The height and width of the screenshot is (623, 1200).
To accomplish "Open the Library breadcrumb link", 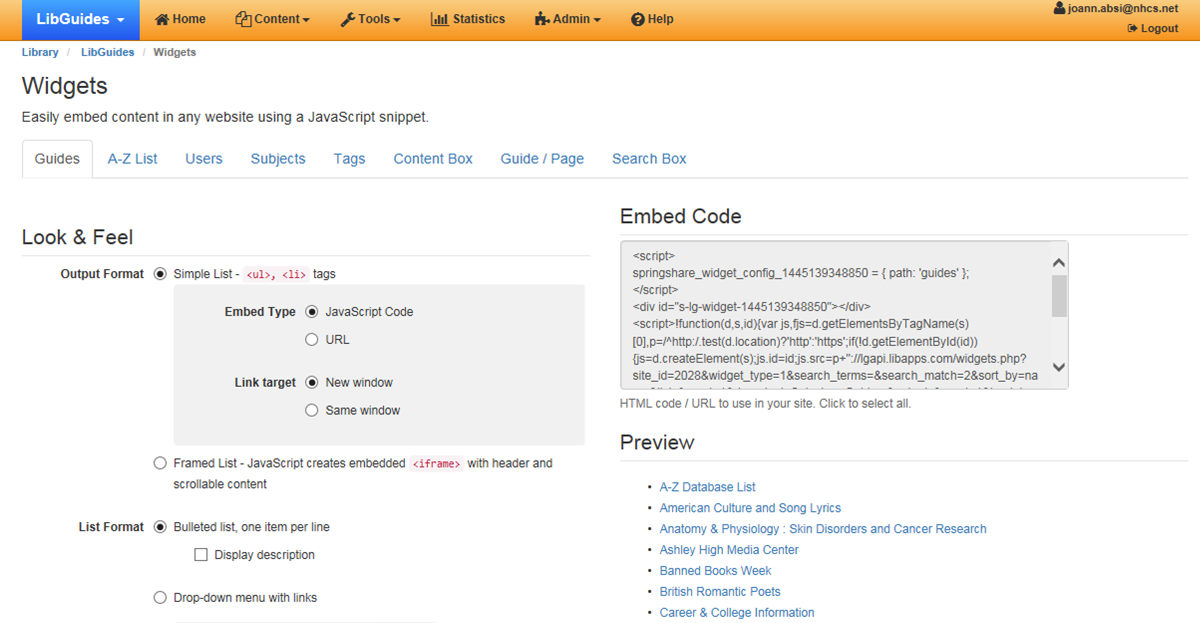I will point(40,52).
